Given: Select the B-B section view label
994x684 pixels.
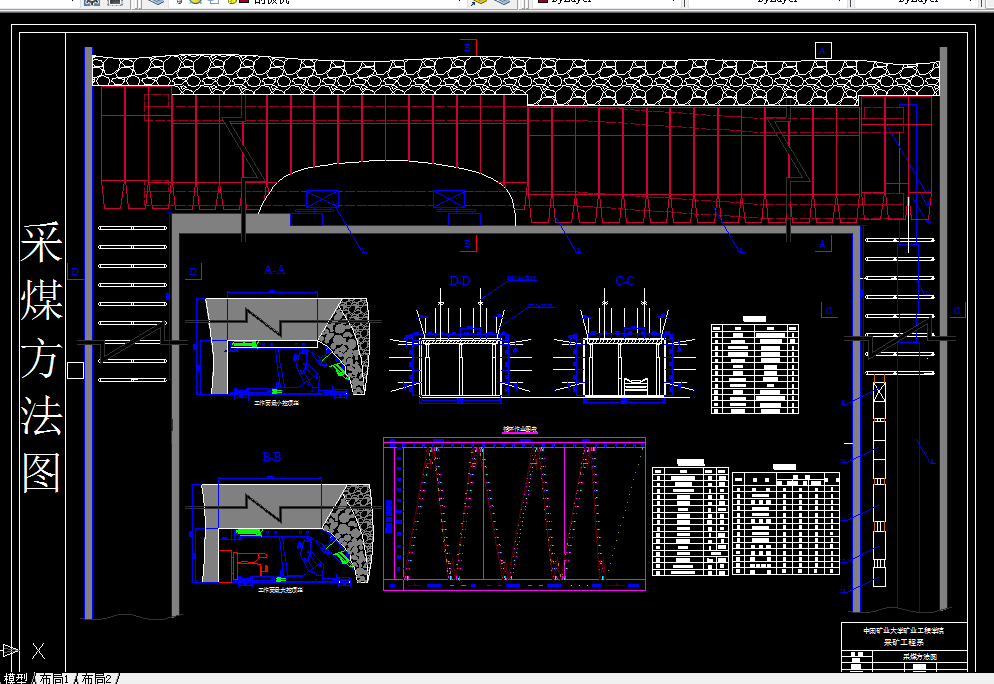Looking at the screenshot, I should click(x=272, y=457).
